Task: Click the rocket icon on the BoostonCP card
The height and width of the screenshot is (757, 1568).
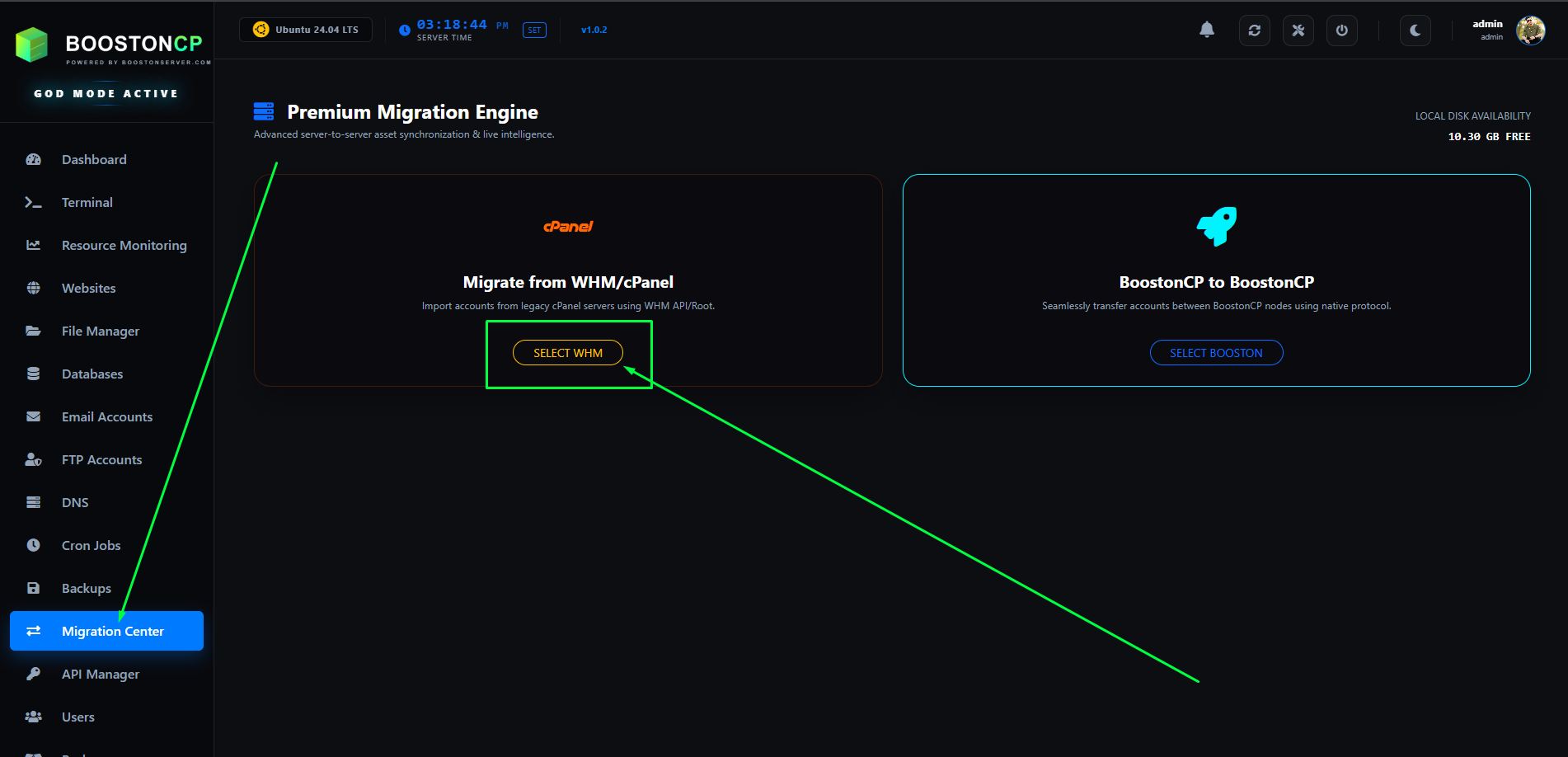Action: [1216, 226]
